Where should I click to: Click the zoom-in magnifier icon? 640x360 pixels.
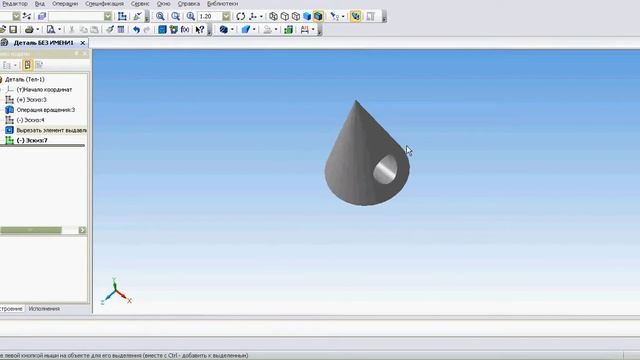coord(160,16)
